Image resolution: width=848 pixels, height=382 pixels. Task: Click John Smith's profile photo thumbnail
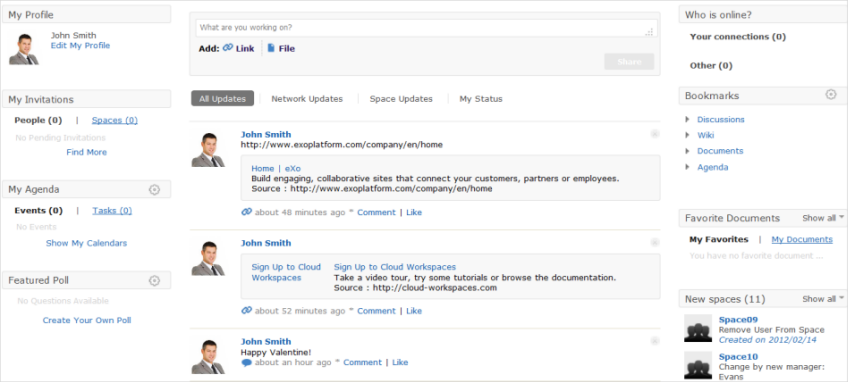click(x=24, y=49)
